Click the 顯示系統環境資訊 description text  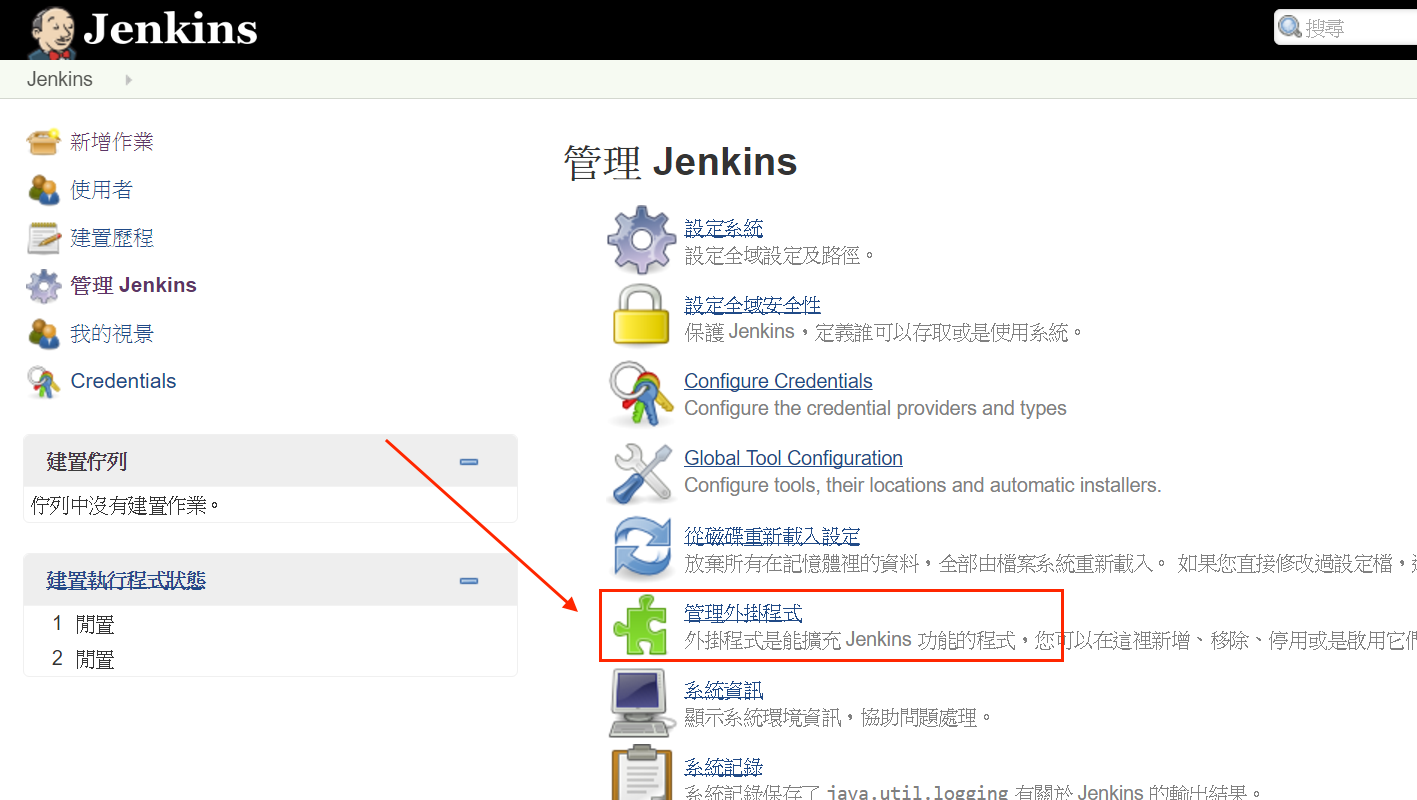[x=838, y=717]
